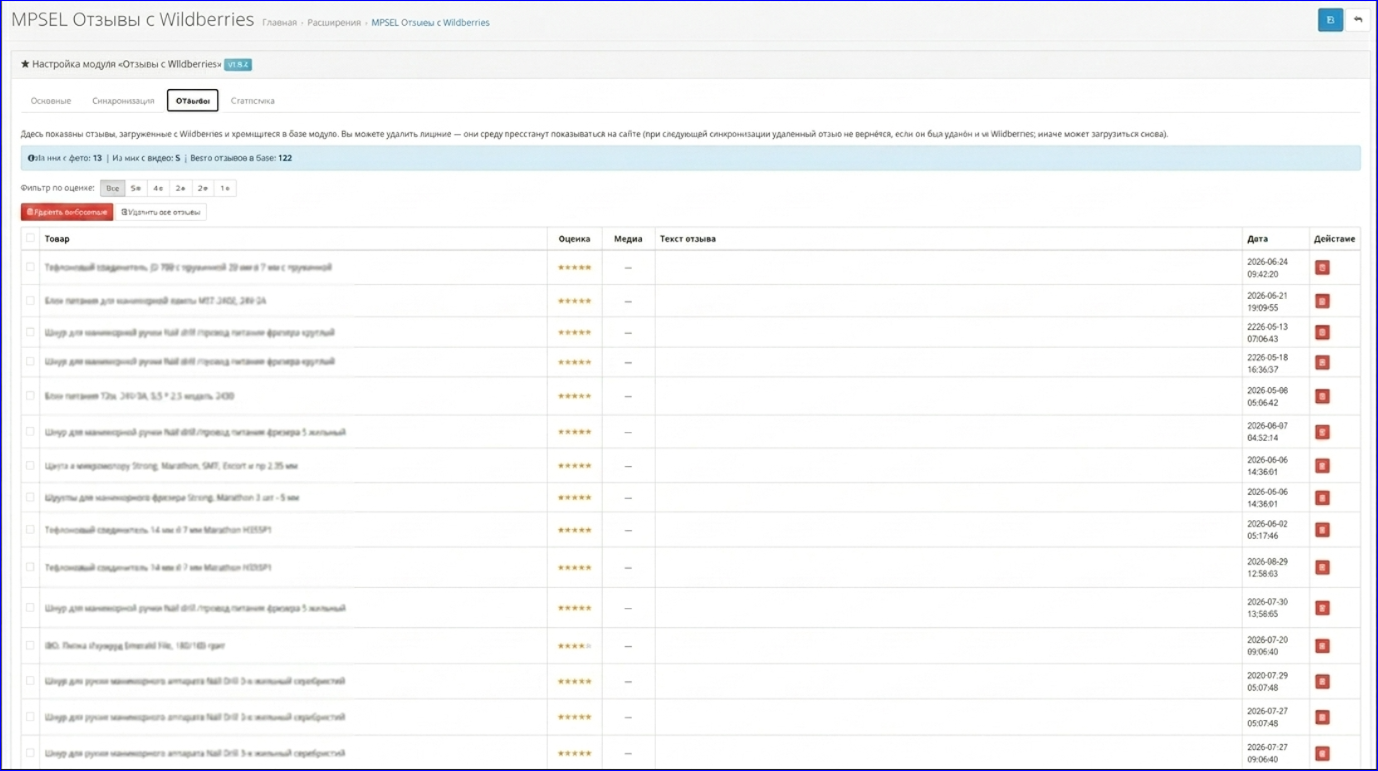Delete the review dated 2026-06-07 04:52:14
This screenshot has height=771, width=1378.
point(1322,432)
